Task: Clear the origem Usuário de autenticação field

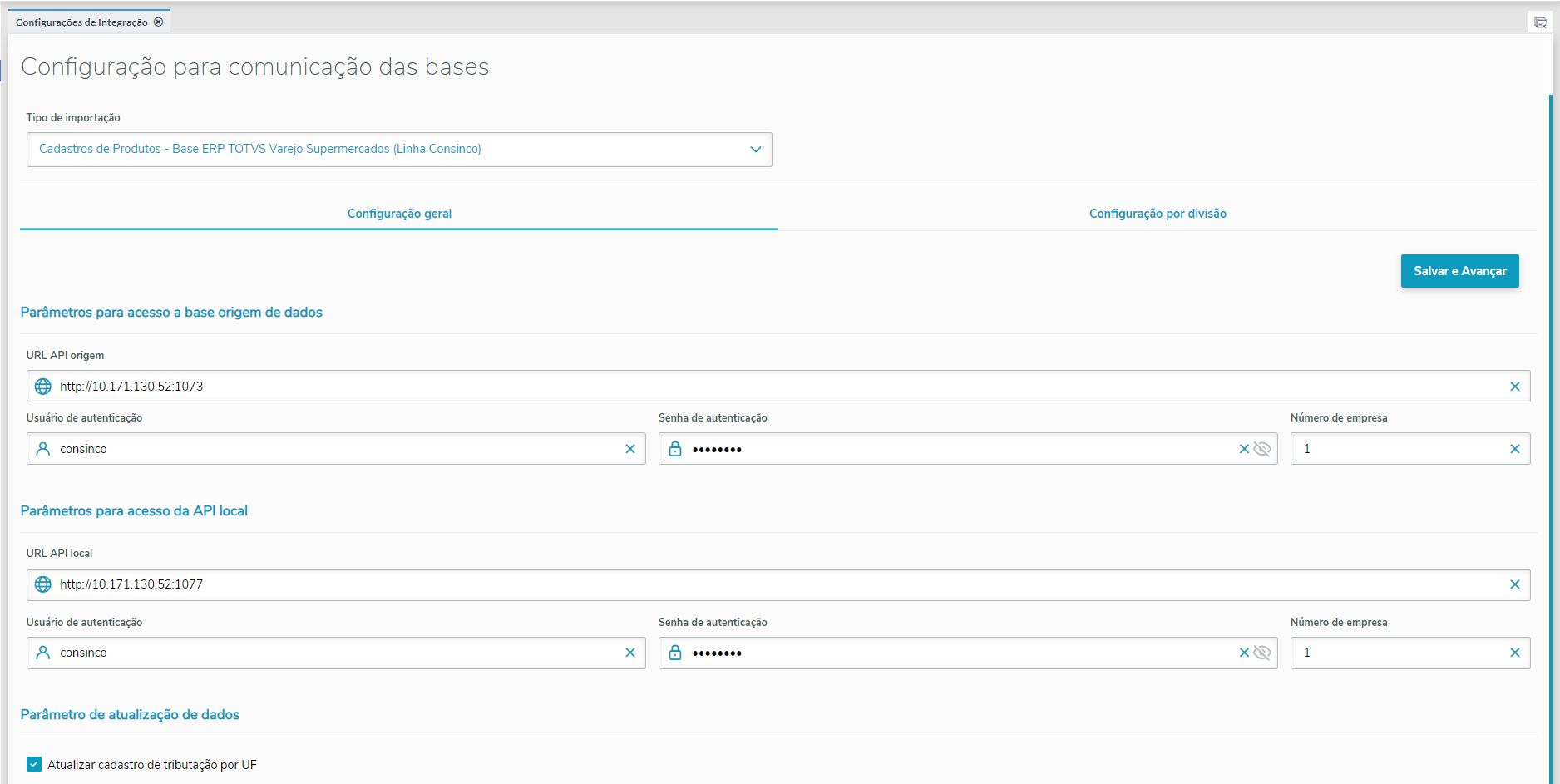Action: tap(629, 449)
